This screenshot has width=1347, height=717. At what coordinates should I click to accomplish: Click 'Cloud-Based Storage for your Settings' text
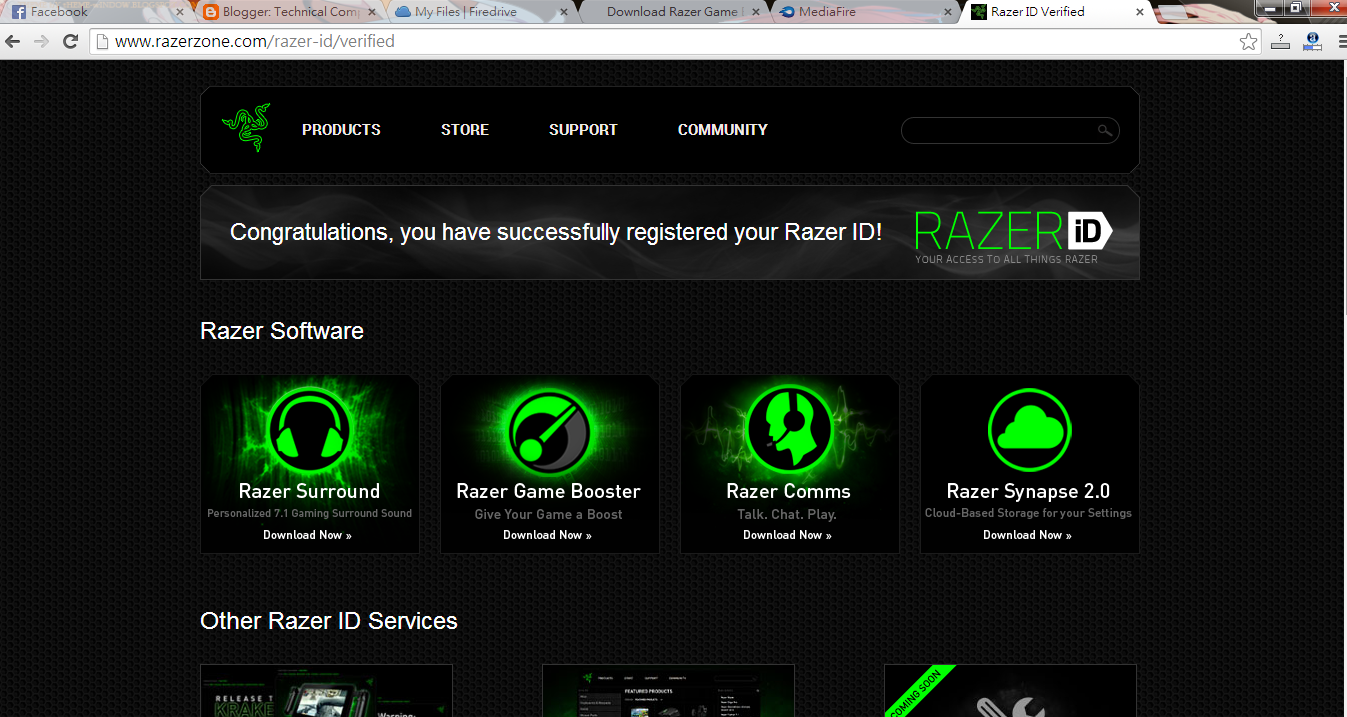point(1028,513)
